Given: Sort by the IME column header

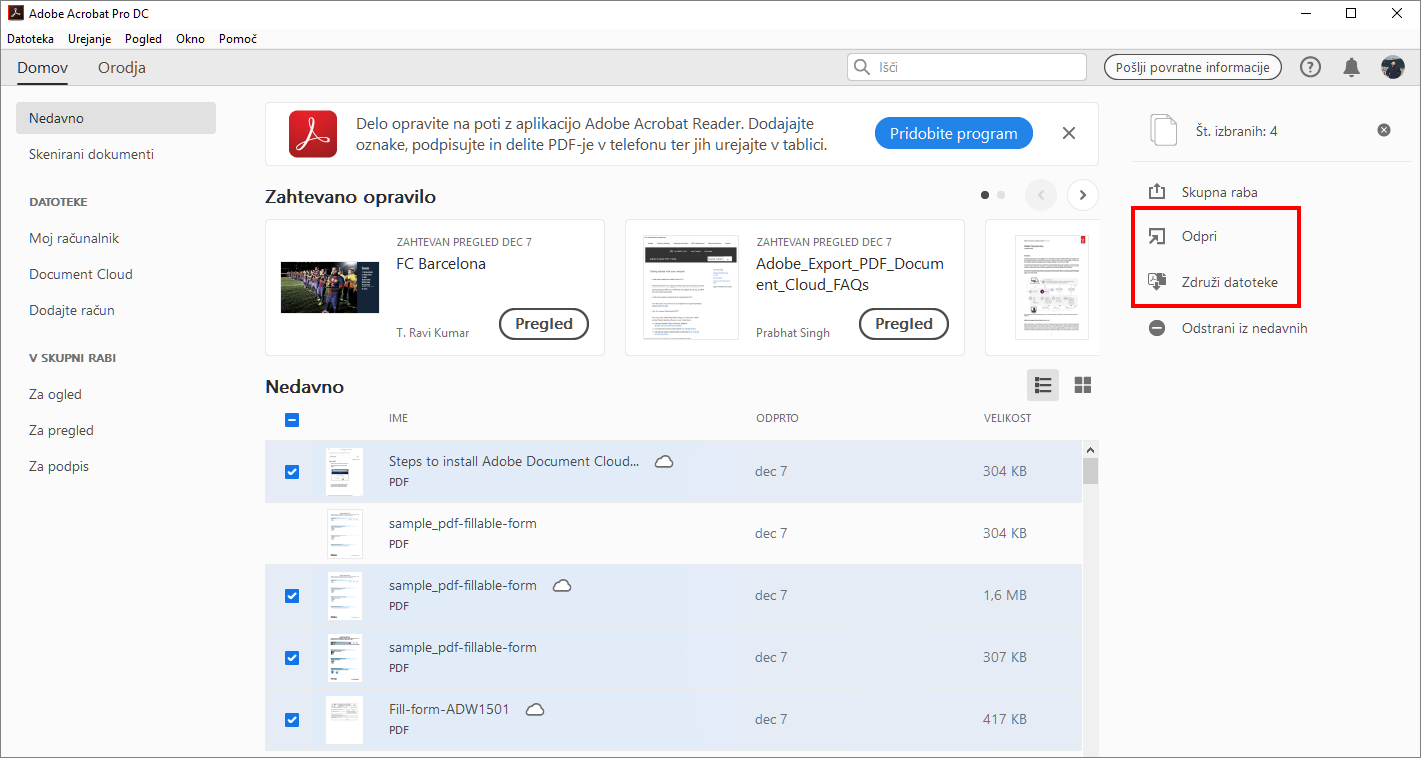Looking at the screenshot, I should [398, 418].
